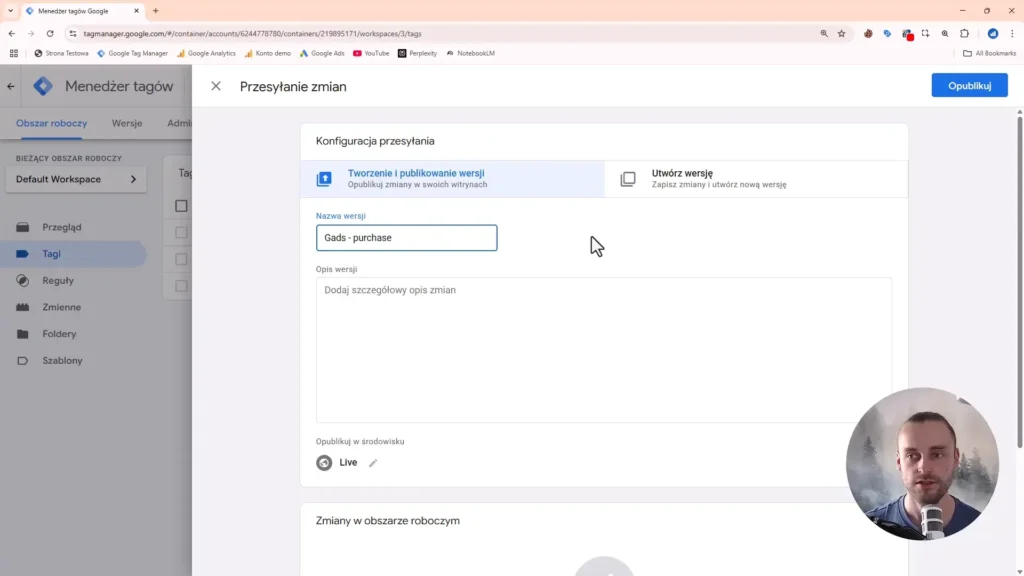Click the address bar URL
Image resolution: width=1024 pixels, height=576 pixels.
pyautogui.click(x=252, y=33)
